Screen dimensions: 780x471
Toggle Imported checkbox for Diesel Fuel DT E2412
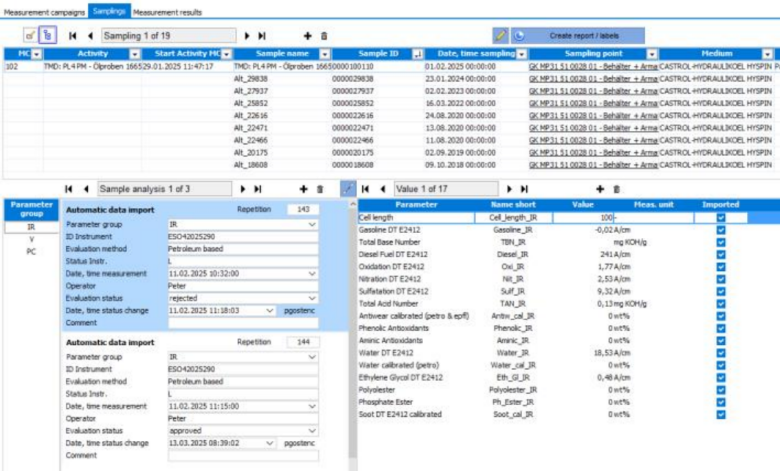(721, 254)
